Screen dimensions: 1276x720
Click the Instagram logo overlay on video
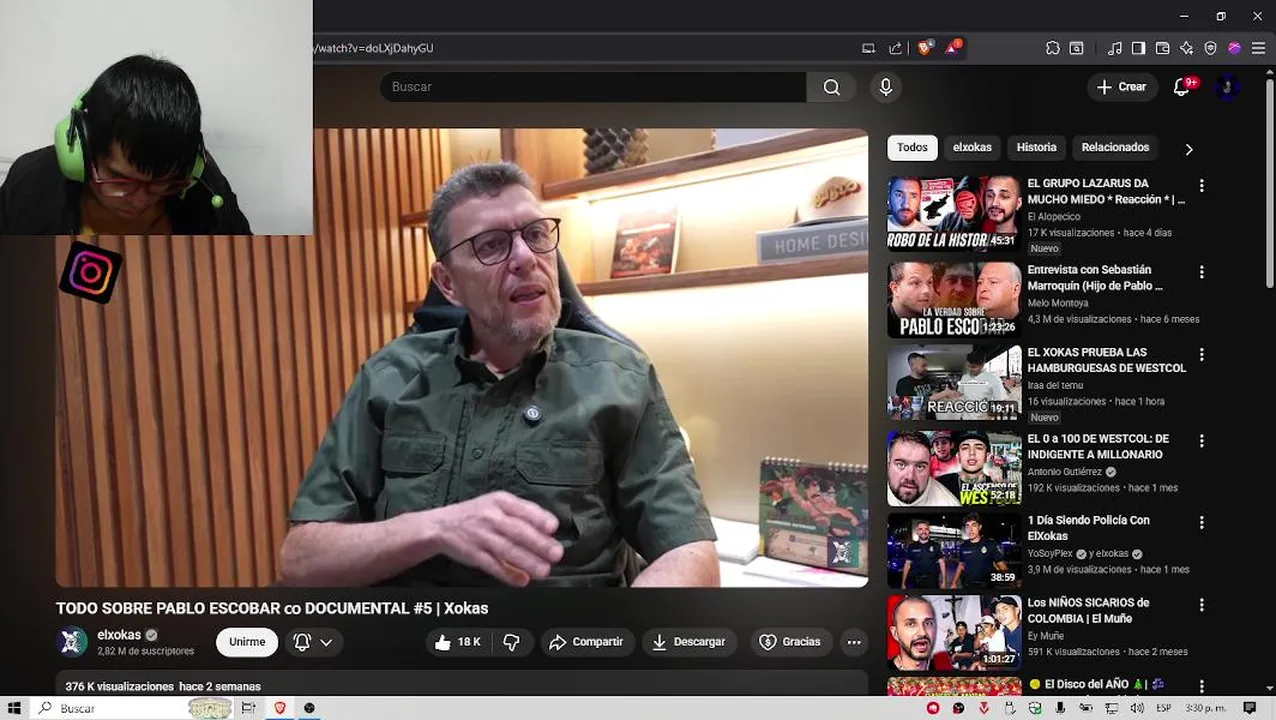[90, 273]
